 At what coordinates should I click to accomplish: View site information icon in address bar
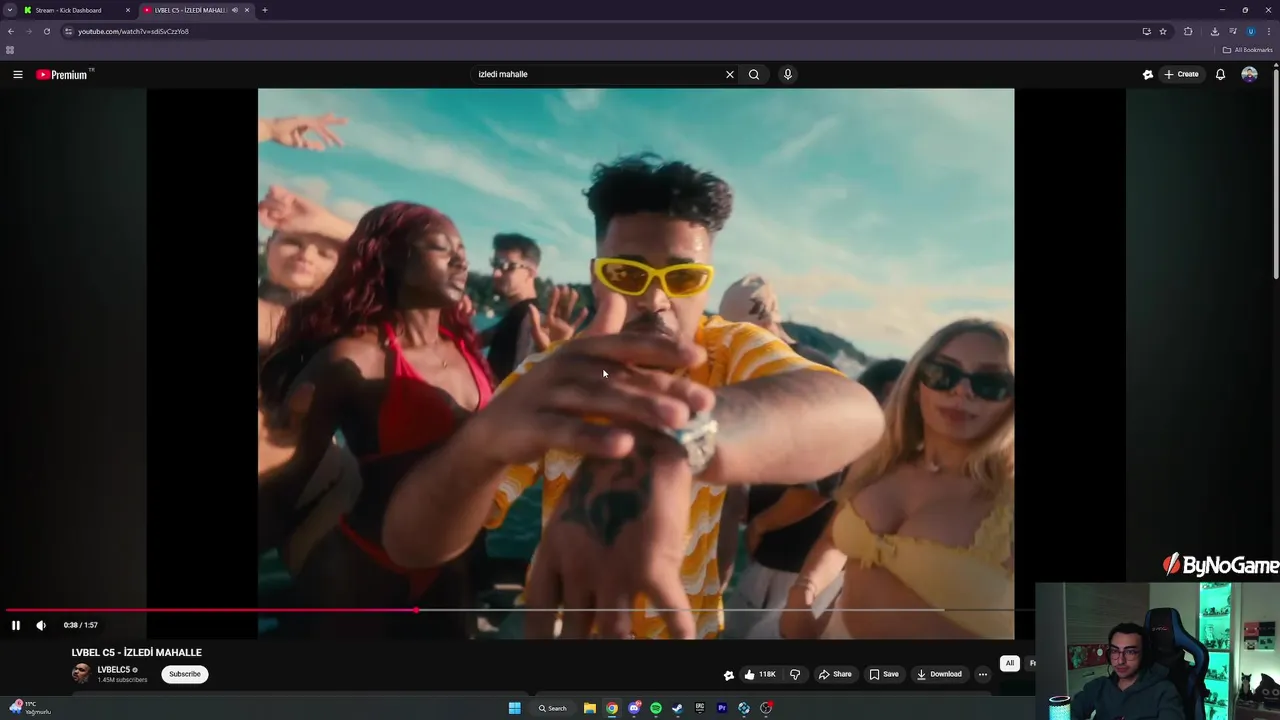click(x=68, y=31)
